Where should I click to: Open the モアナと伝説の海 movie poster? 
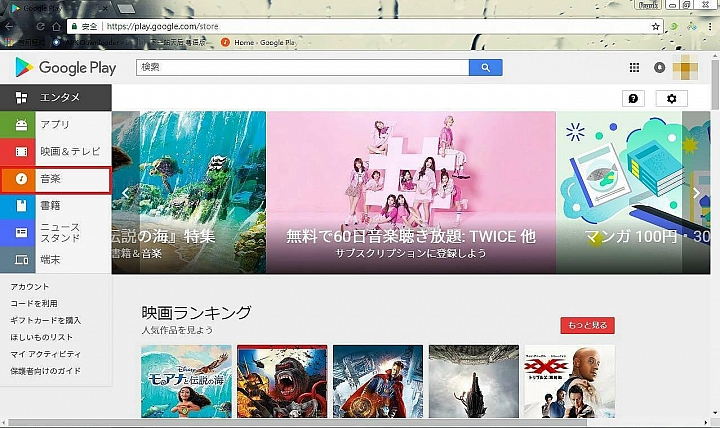coord(186,382)
